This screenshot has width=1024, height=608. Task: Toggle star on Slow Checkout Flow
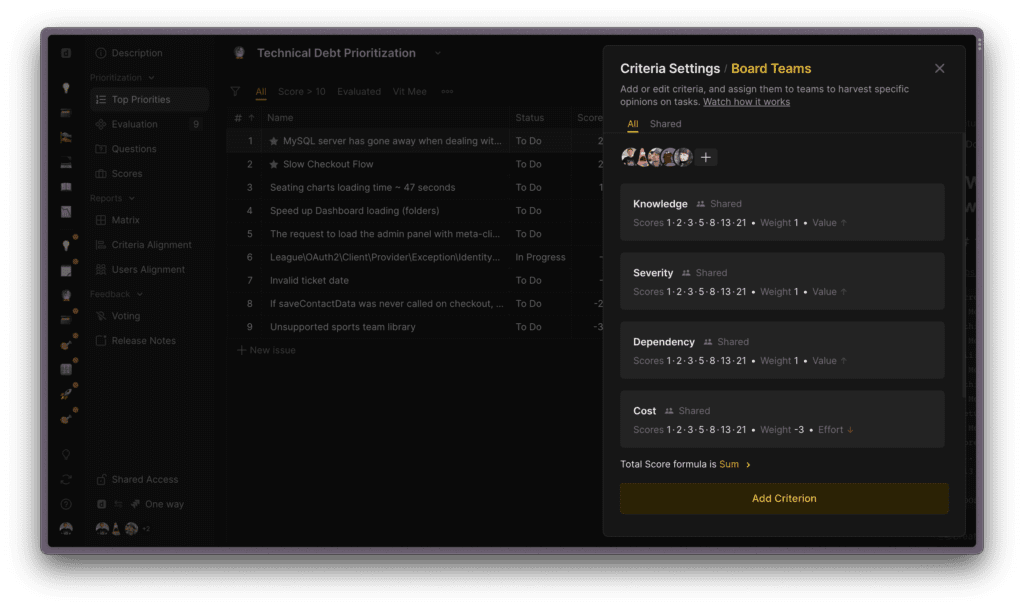pyautogui.click(x=274, y=165)
